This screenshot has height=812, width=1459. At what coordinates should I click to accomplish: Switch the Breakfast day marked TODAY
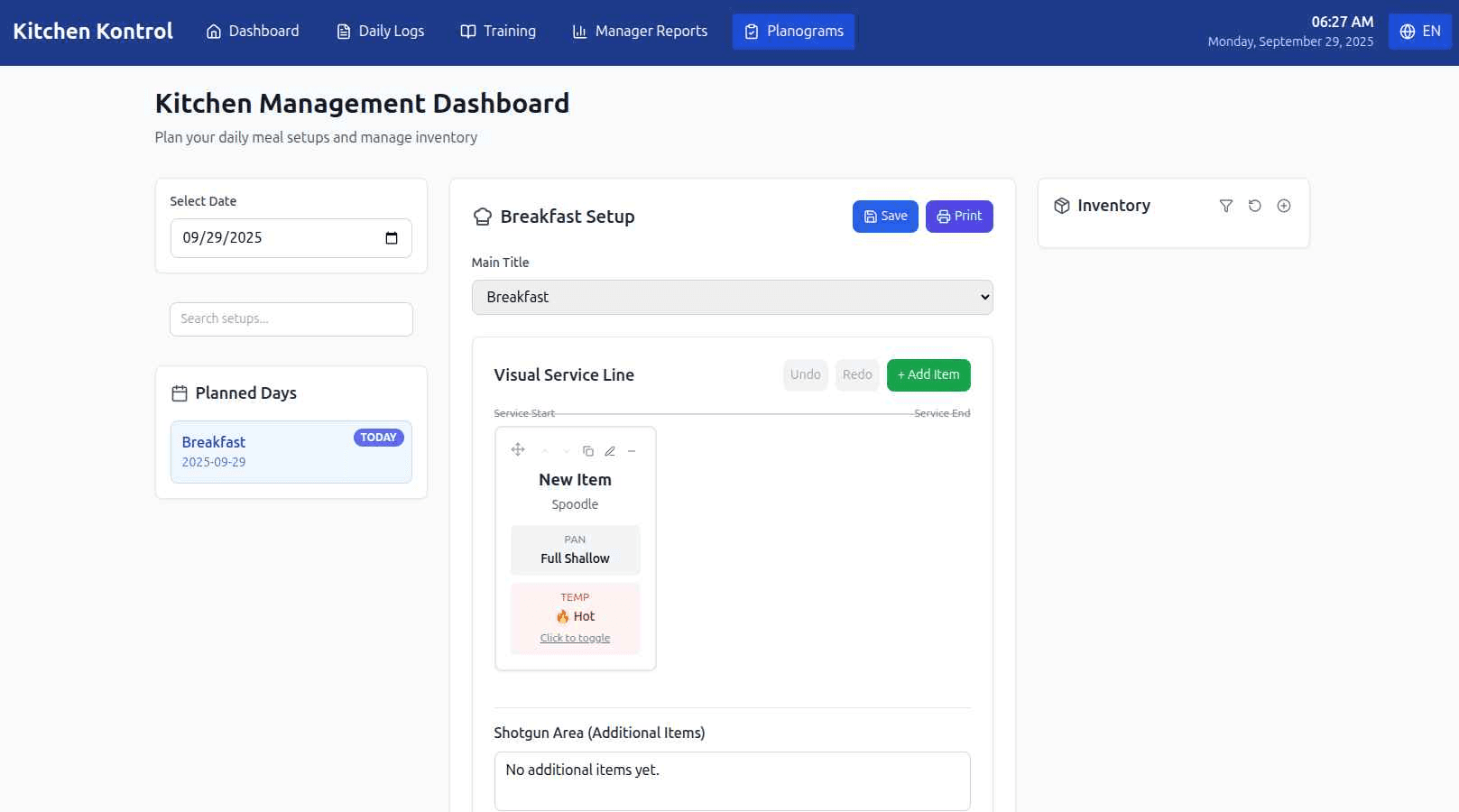click(291, 451)
